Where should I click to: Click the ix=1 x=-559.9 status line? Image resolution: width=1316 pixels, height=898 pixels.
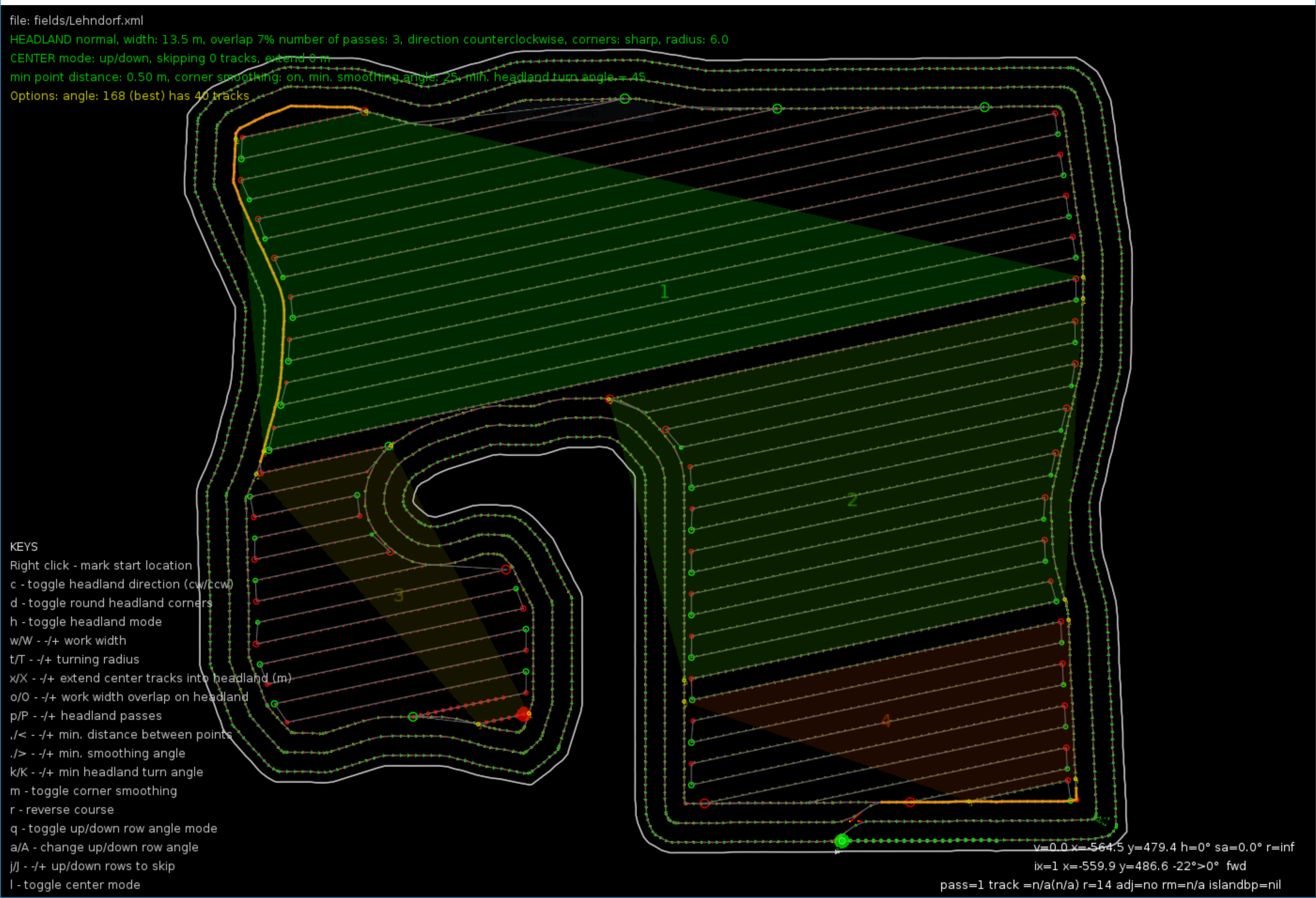click(x=1140, y=866)
